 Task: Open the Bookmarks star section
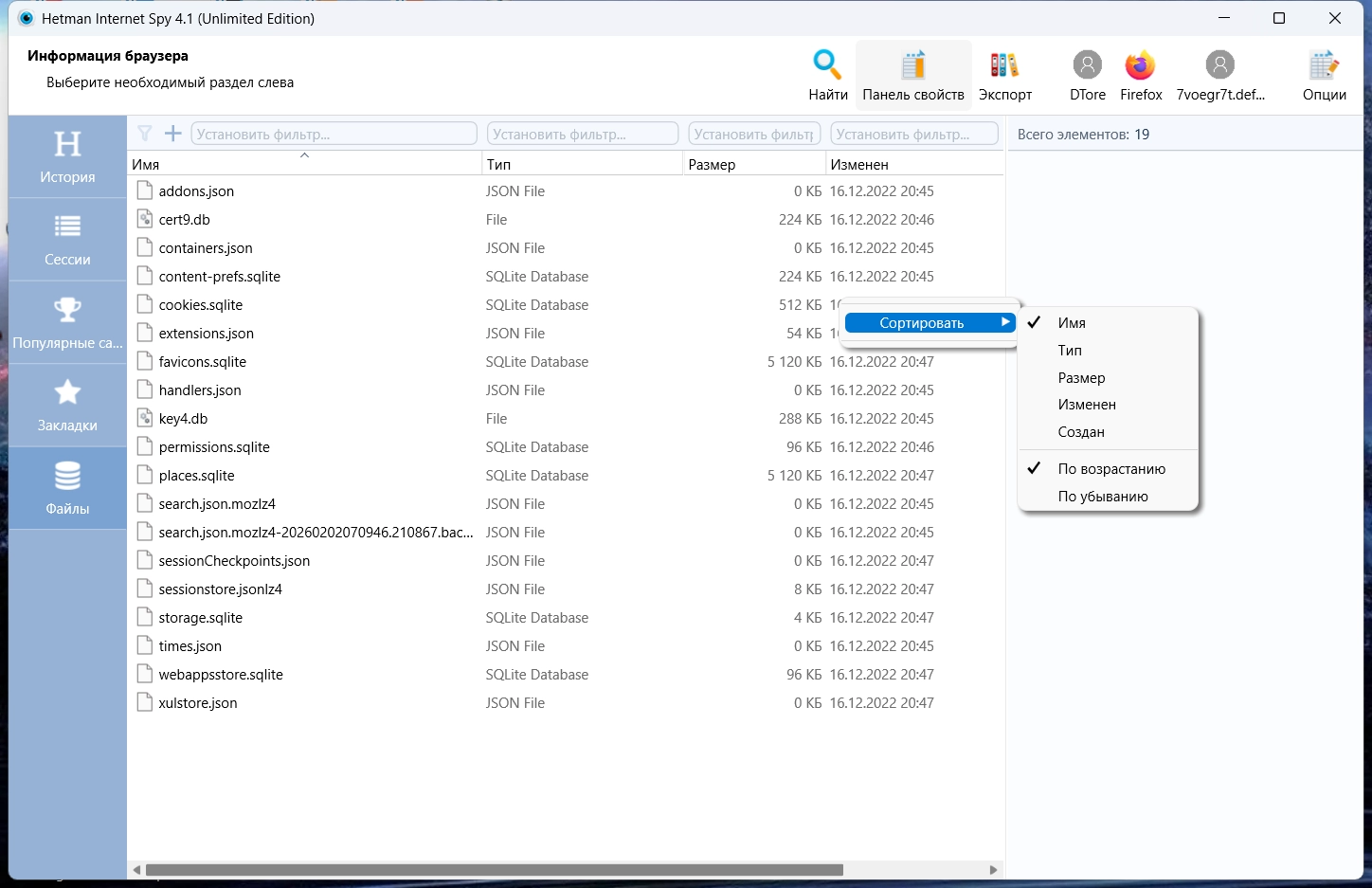67,406
